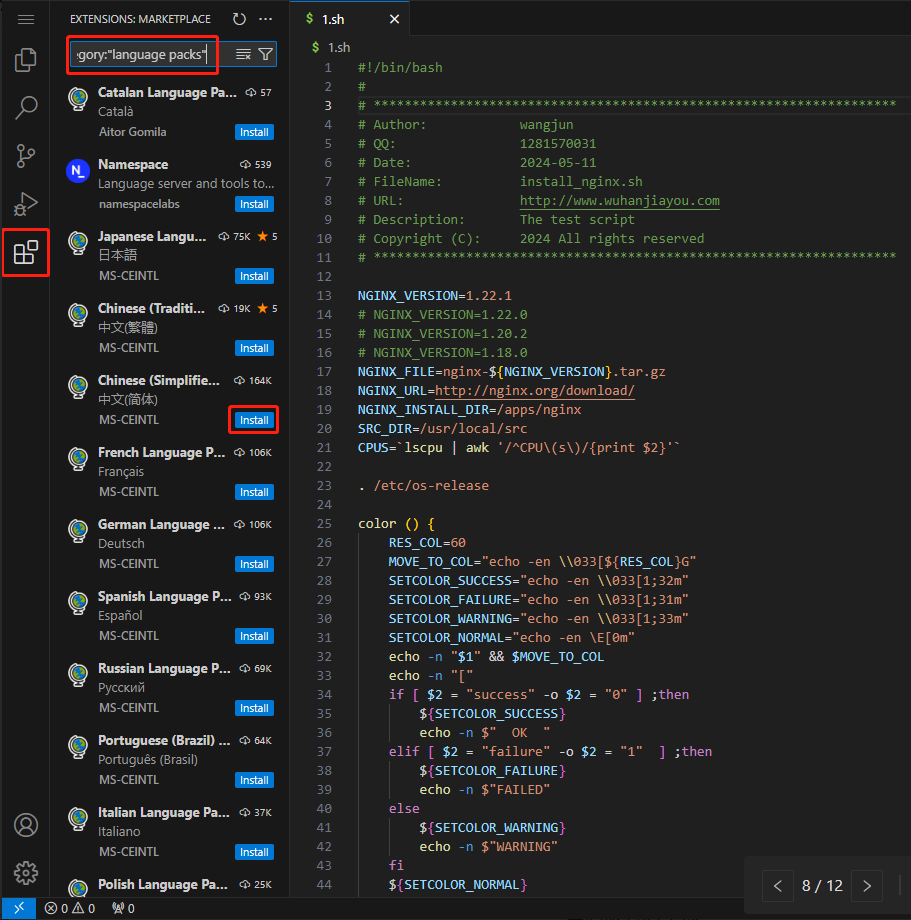The image size is (911, 920).
Task: Refresh the extensions list
Action: [x=239, y=19]
